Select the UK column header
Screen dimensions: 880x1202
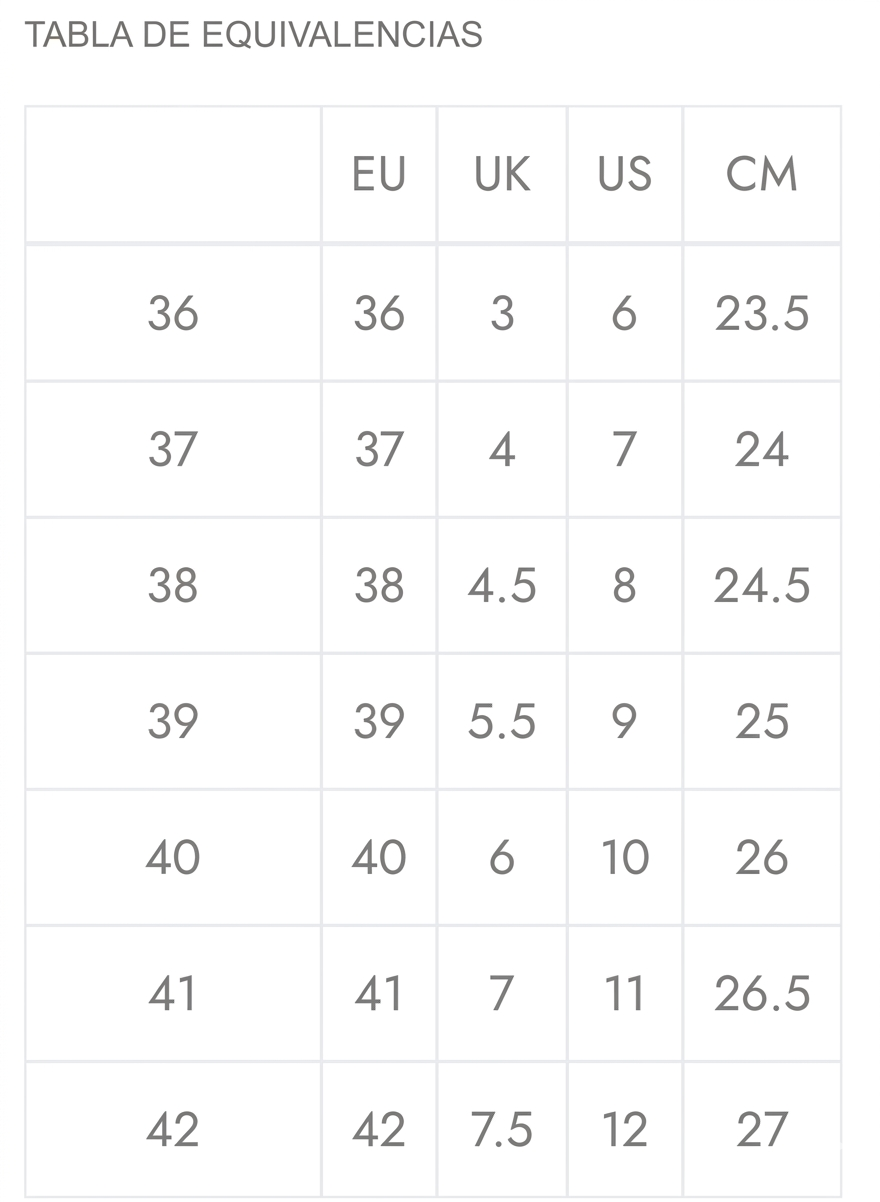coord(502,175)
